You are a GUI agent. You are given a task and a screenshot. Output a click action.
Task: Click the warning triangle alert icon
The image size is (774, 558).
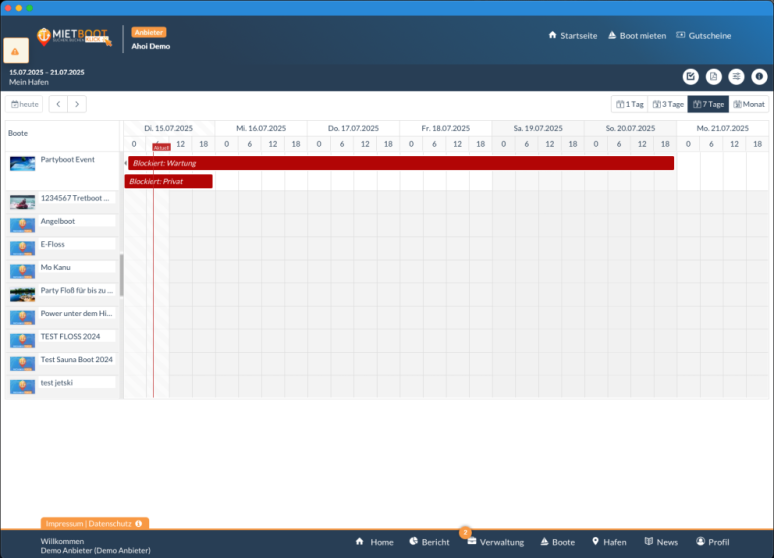(16, 51)
